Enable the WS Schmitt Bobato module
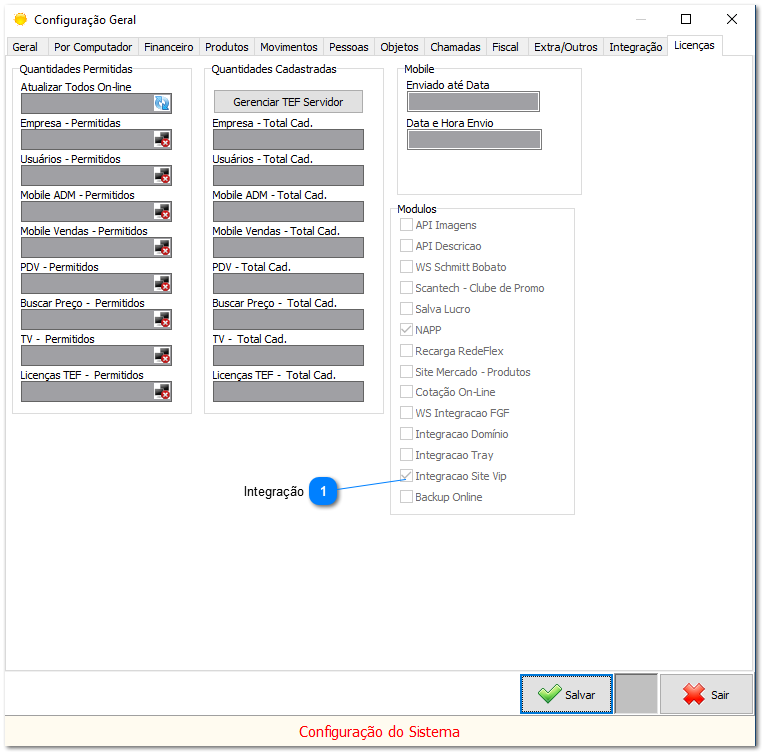 [406, 267]
